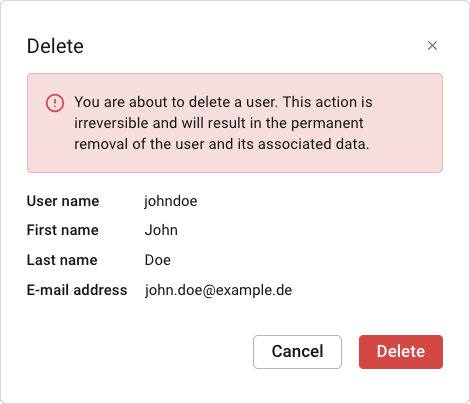The height and width of the screenshot is (404, 470).
Task: Click the word permanent in the warning
Action: 327,124
